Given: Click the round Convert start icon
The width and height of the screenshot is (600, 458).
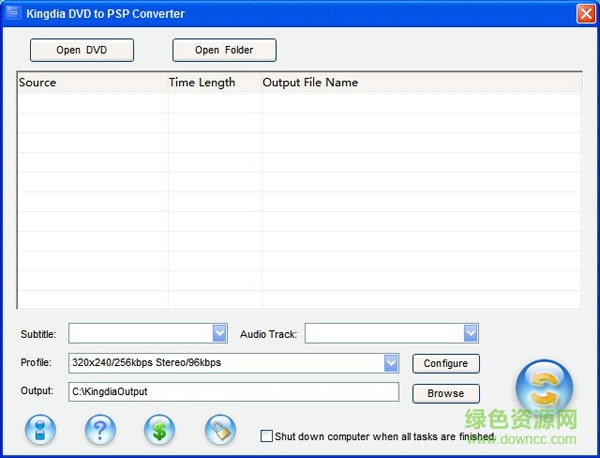Looking at the screenshot, I should point(544,388).
